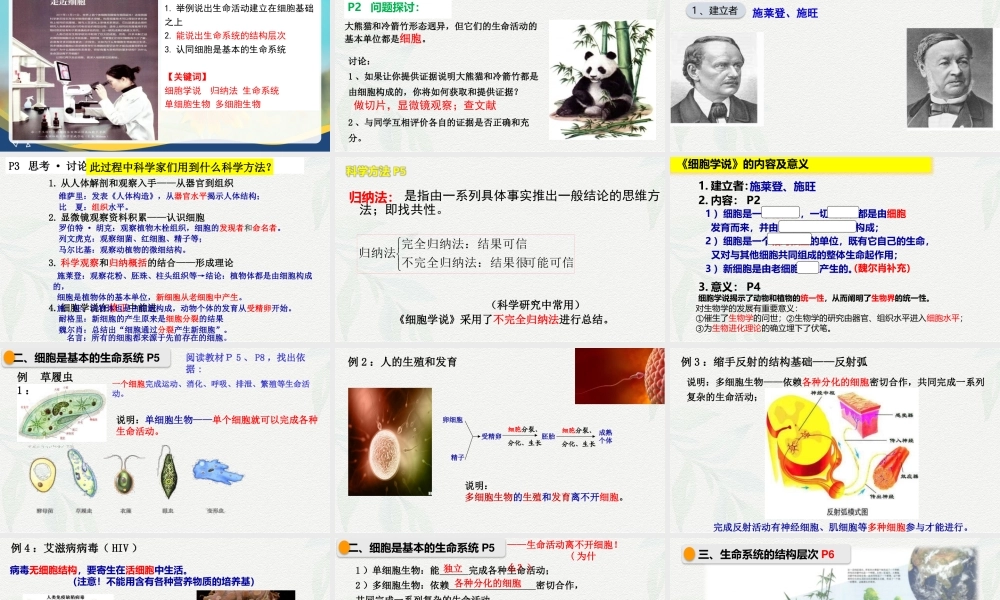This screenshot has width=1000, height=600.
Task: Click the fertilized egg photo in 例2
Action: (390, 441)
